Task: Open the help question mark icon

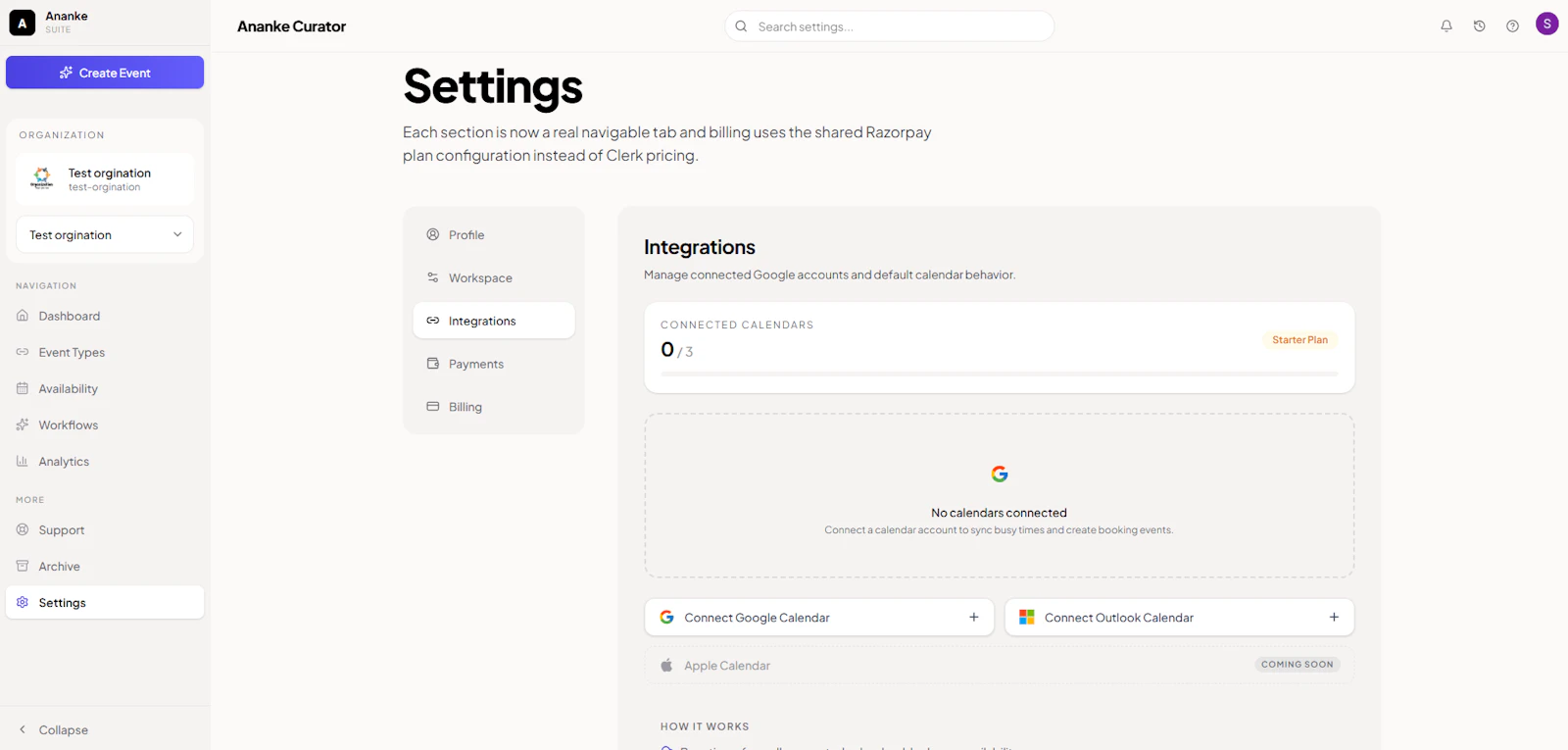Action: point(1513,26)
